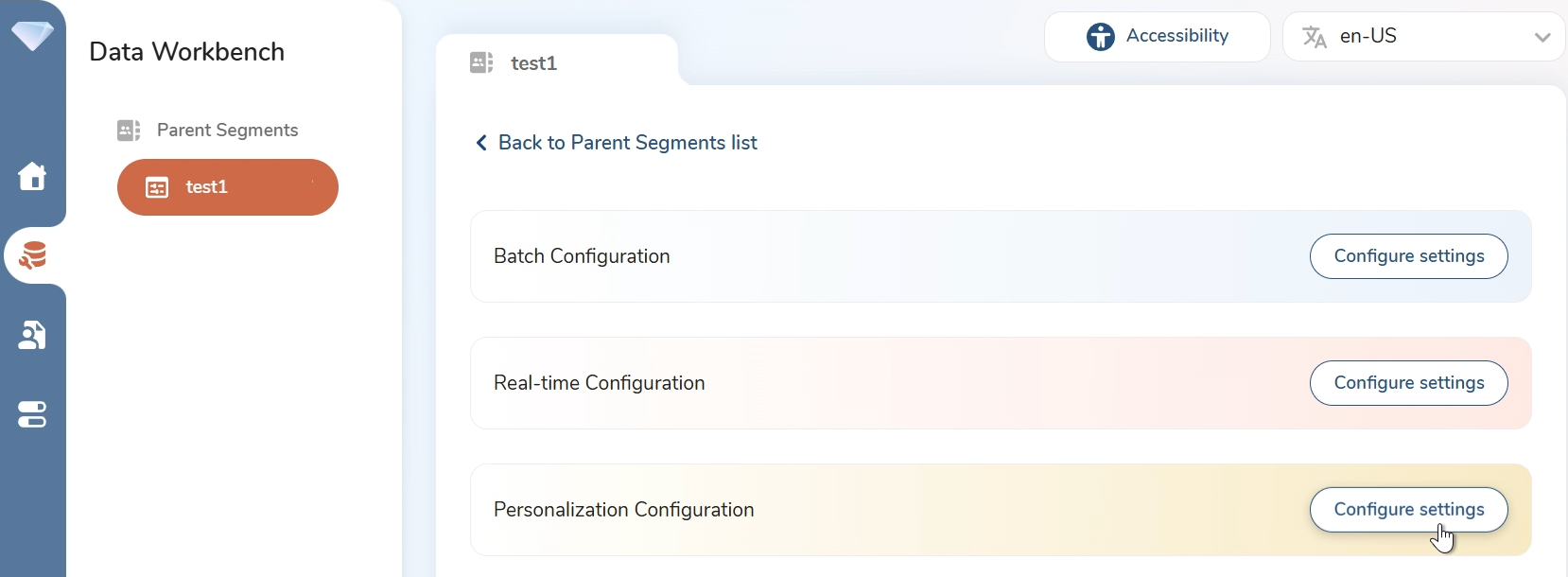Image resolution: width=1568 pixels, height=577 pixels.
Task: Open Data Workbench database icon
Action: (33, 255)
